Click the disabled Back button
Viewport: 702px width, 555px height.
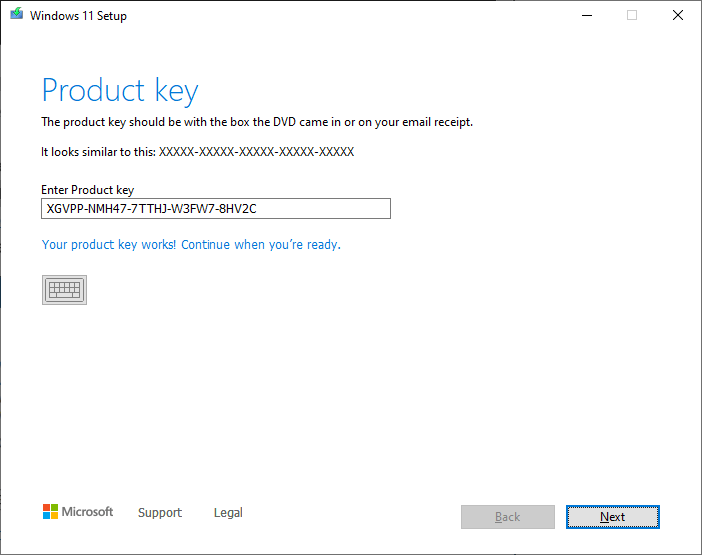(x=508, y=517)
